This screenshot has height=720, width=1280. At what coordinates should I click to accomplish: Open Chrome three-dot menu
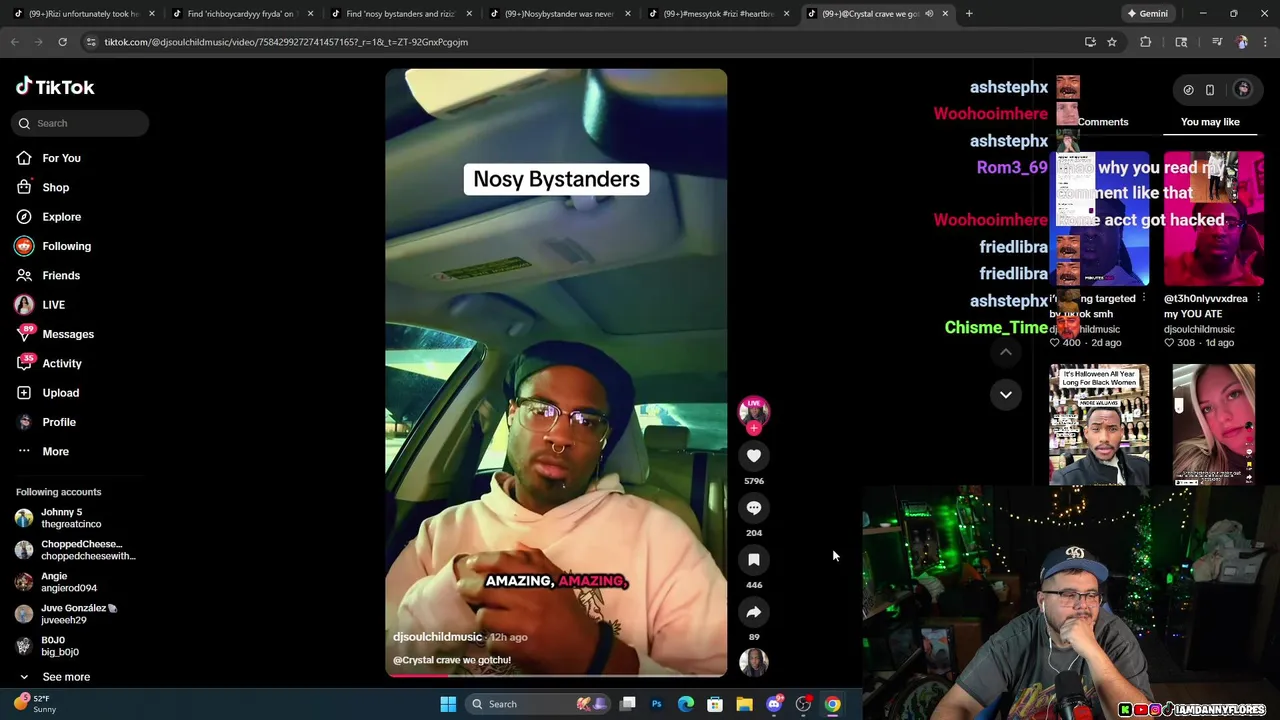point(1265,42)
